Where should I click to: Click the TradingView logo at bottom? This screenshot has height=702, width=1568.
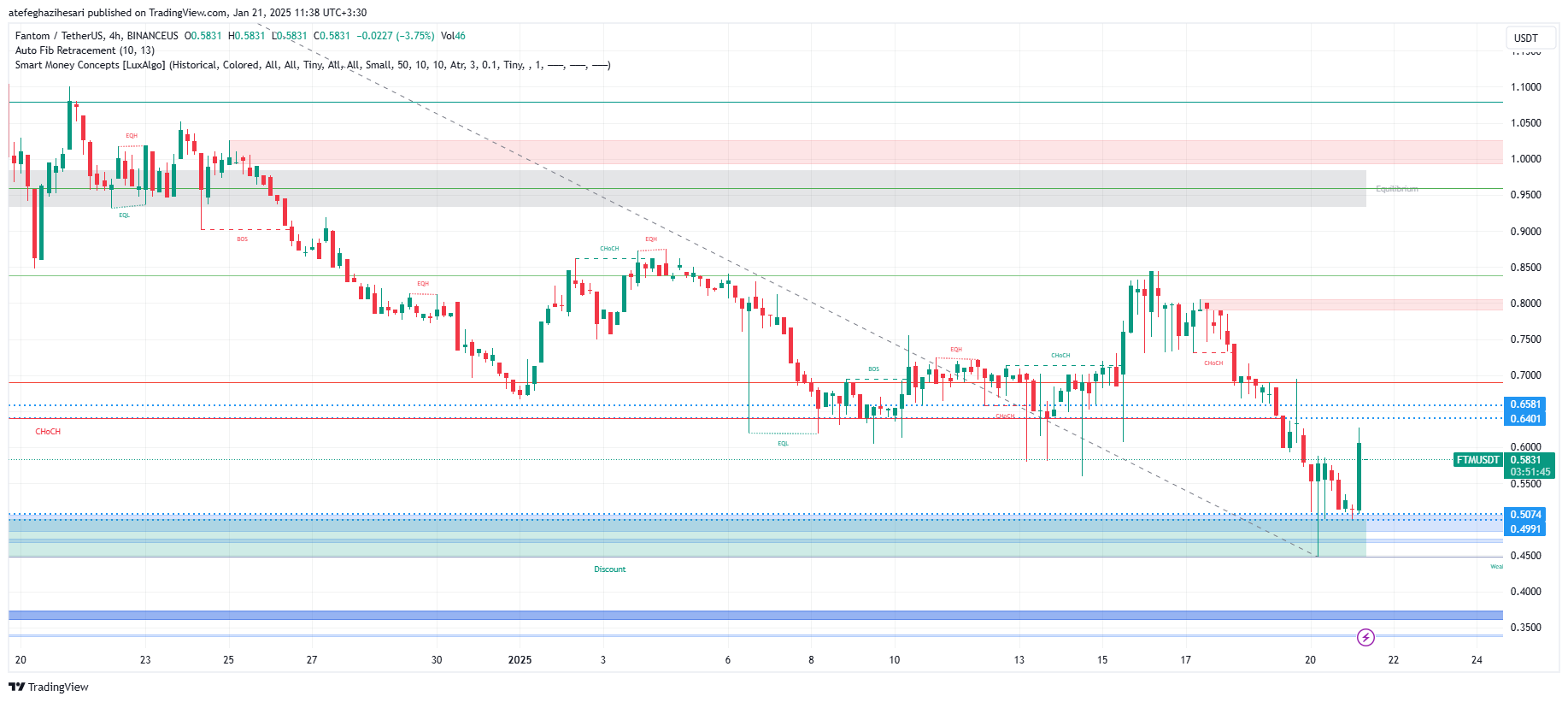coord(49,687)
